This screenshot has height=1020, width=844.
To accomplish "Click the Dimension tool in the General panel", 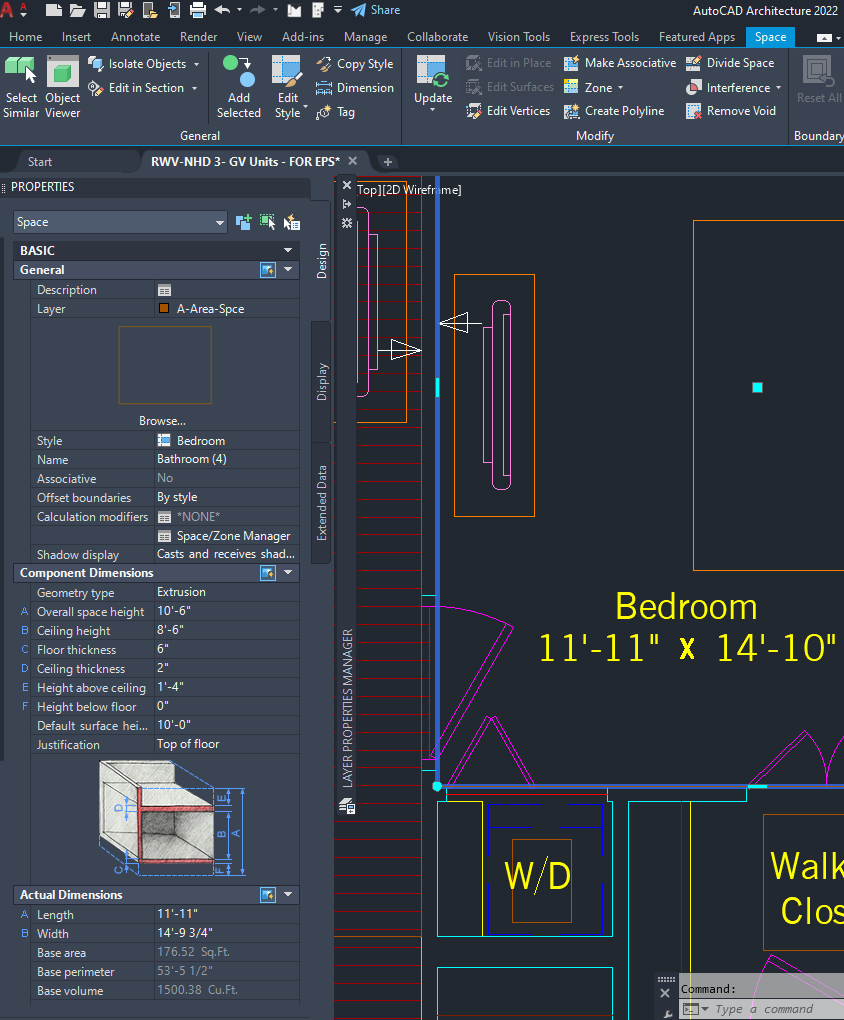I will pyautogui.click(x=355, y=88).
